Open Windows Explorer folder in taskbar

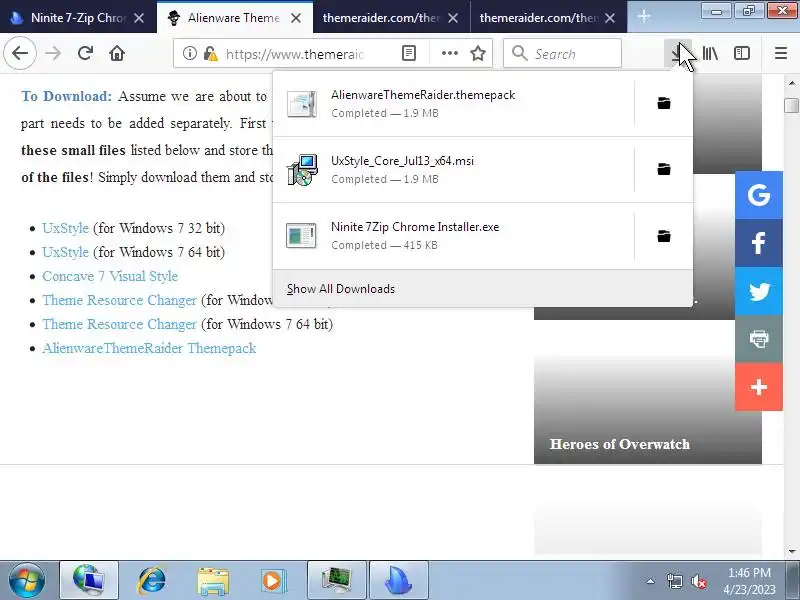[212, 580]
